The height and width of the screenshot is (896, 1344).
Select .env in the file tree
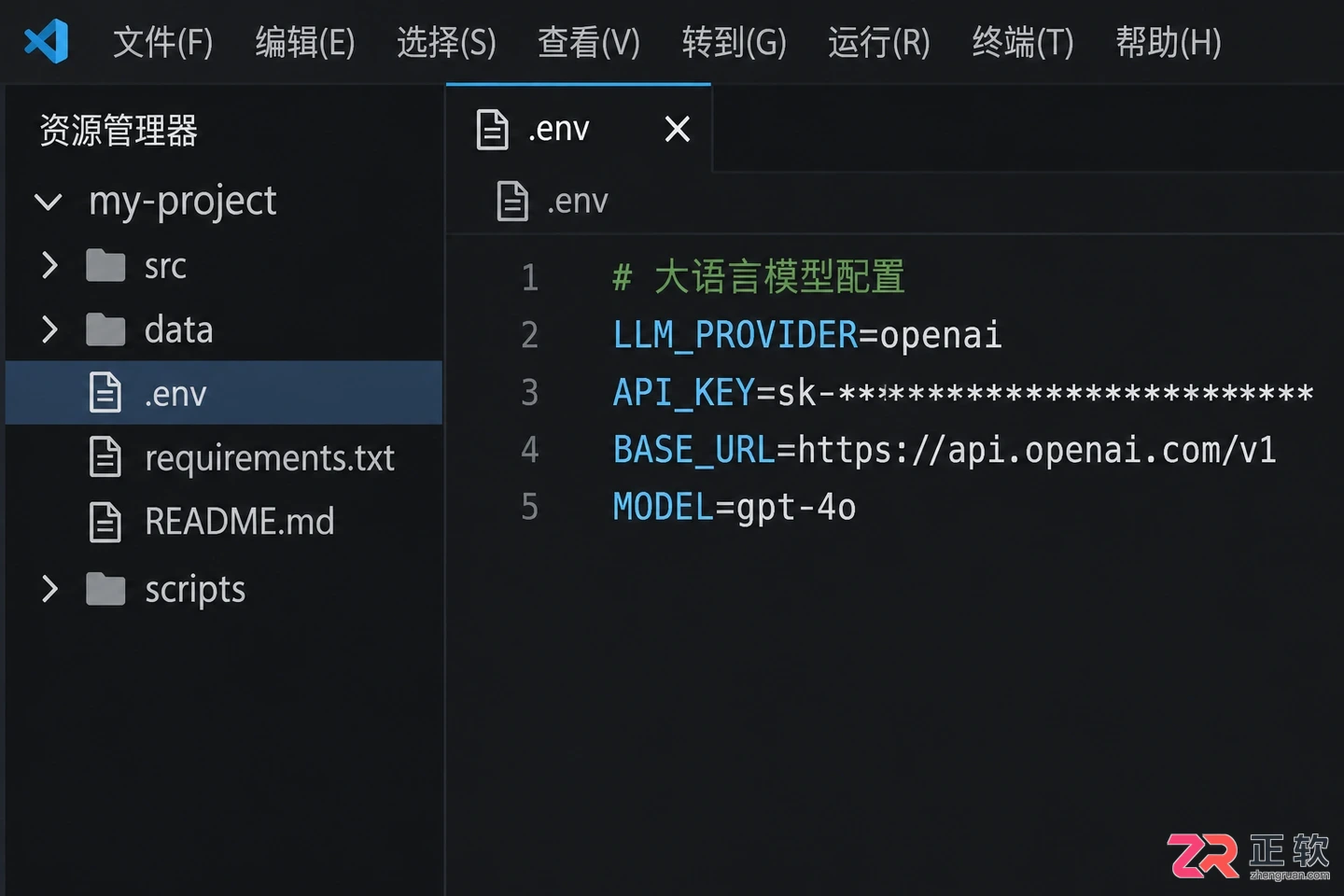click(x=224, y=393)
